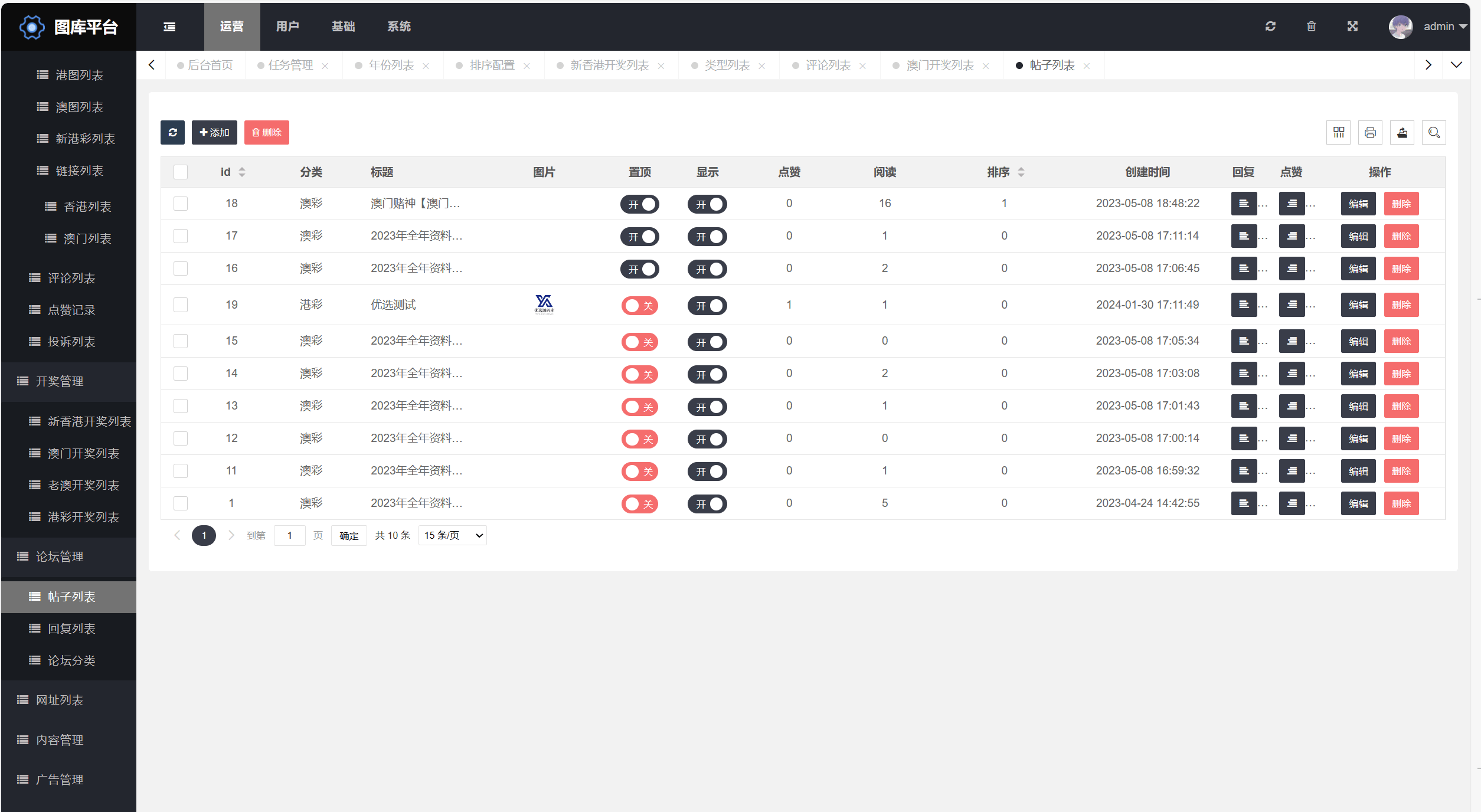Image resolution: width=1481 pixels, height=812 pixels.
Task: Select the checkbox for post id 18
Action: 181,204
